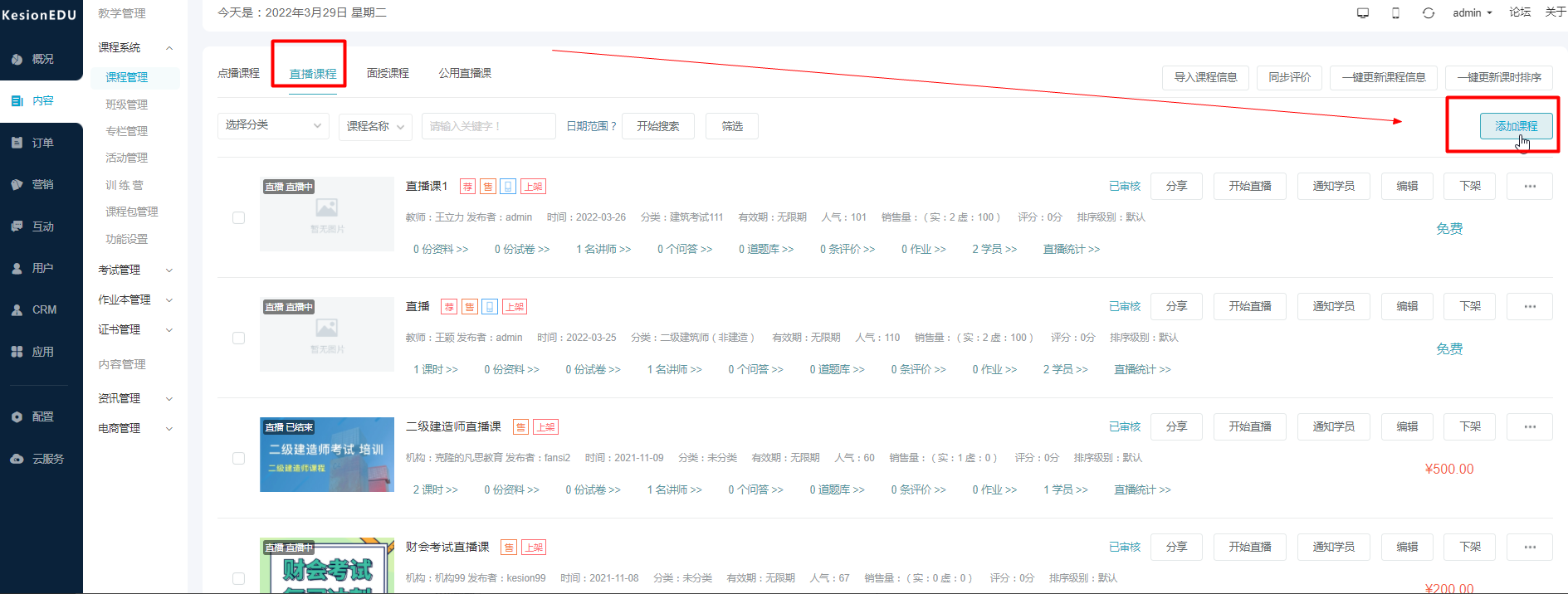1568x594 pixels.
Task: Switch to the 面授课程 tab
Action: (x=388, y=73)
